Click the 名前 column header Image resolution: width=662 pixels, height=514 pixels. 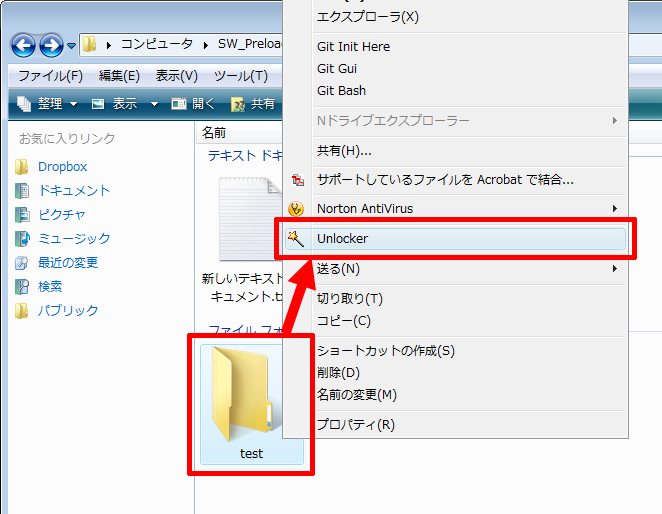[214, 133]
